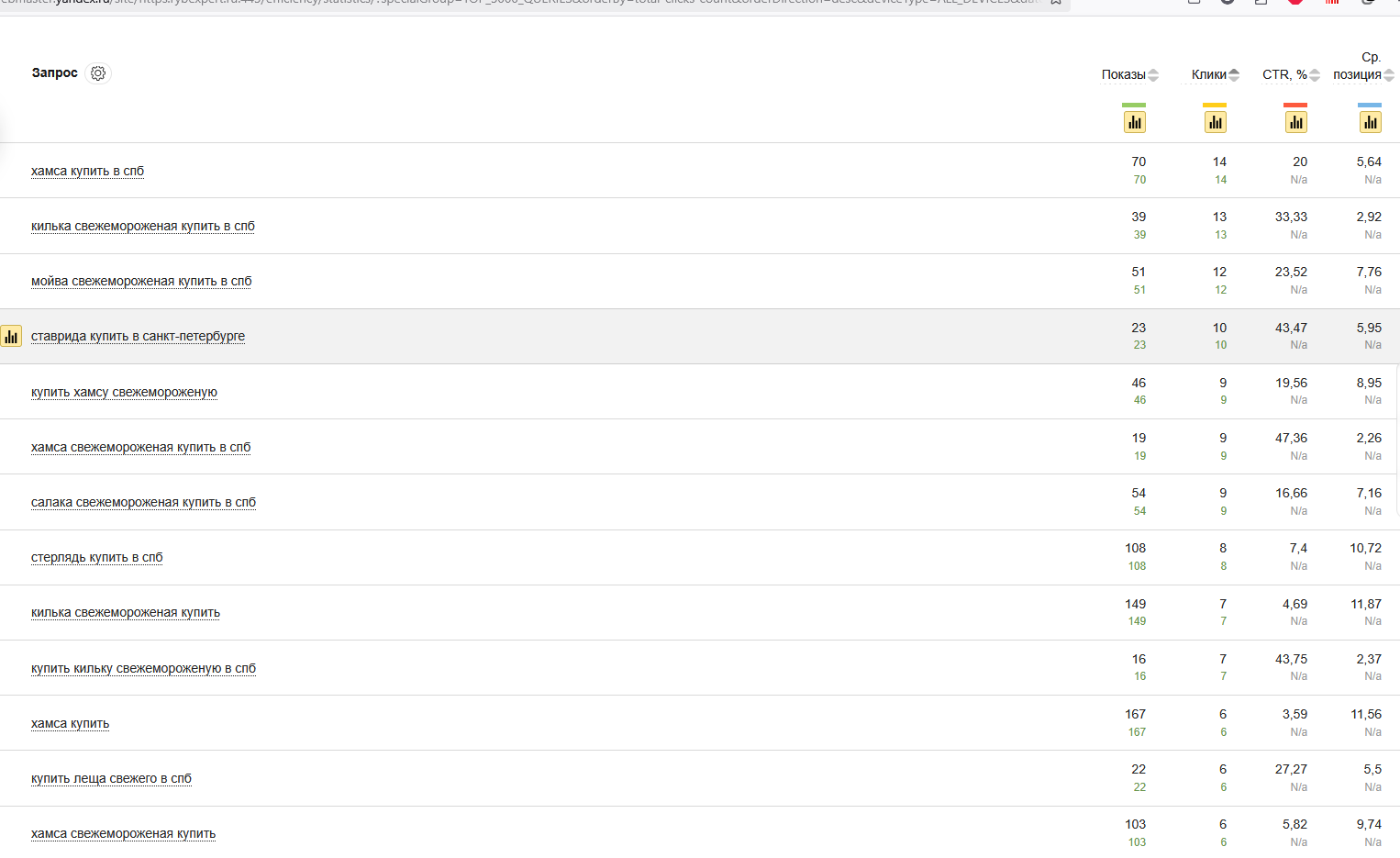The image size is (1400, 858).
Task: Show chart for Показы column
Action: pos(1134,122)
